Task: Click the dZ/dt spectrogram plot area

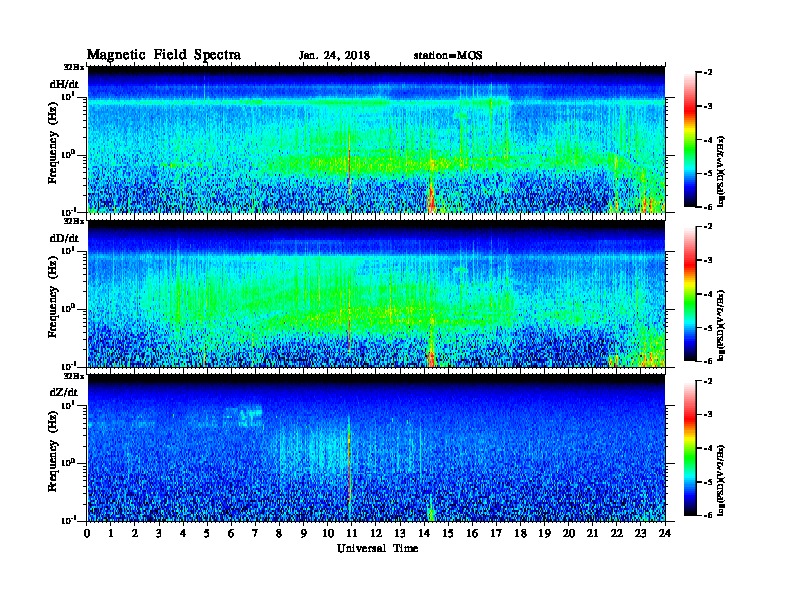Action: tap(376, 448)
